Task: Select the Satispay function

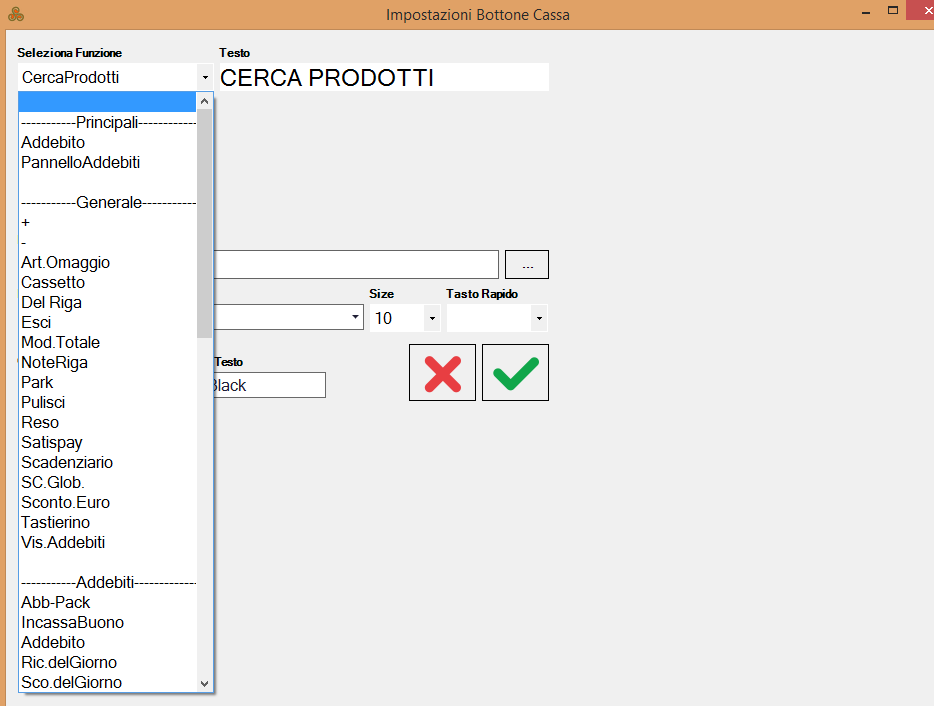Action: pos(52,442)
